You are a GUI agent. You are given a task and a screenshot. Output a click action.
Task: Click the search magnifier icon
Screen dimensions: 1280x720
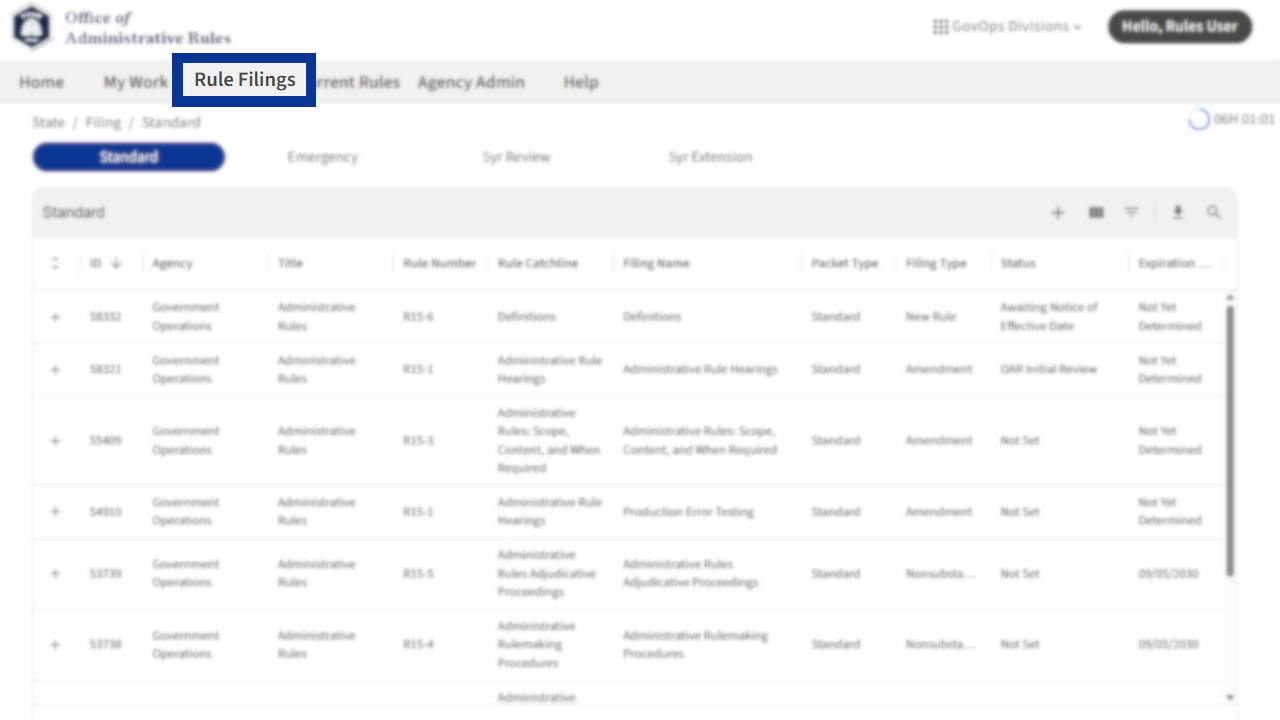(x=1213, y=212)
